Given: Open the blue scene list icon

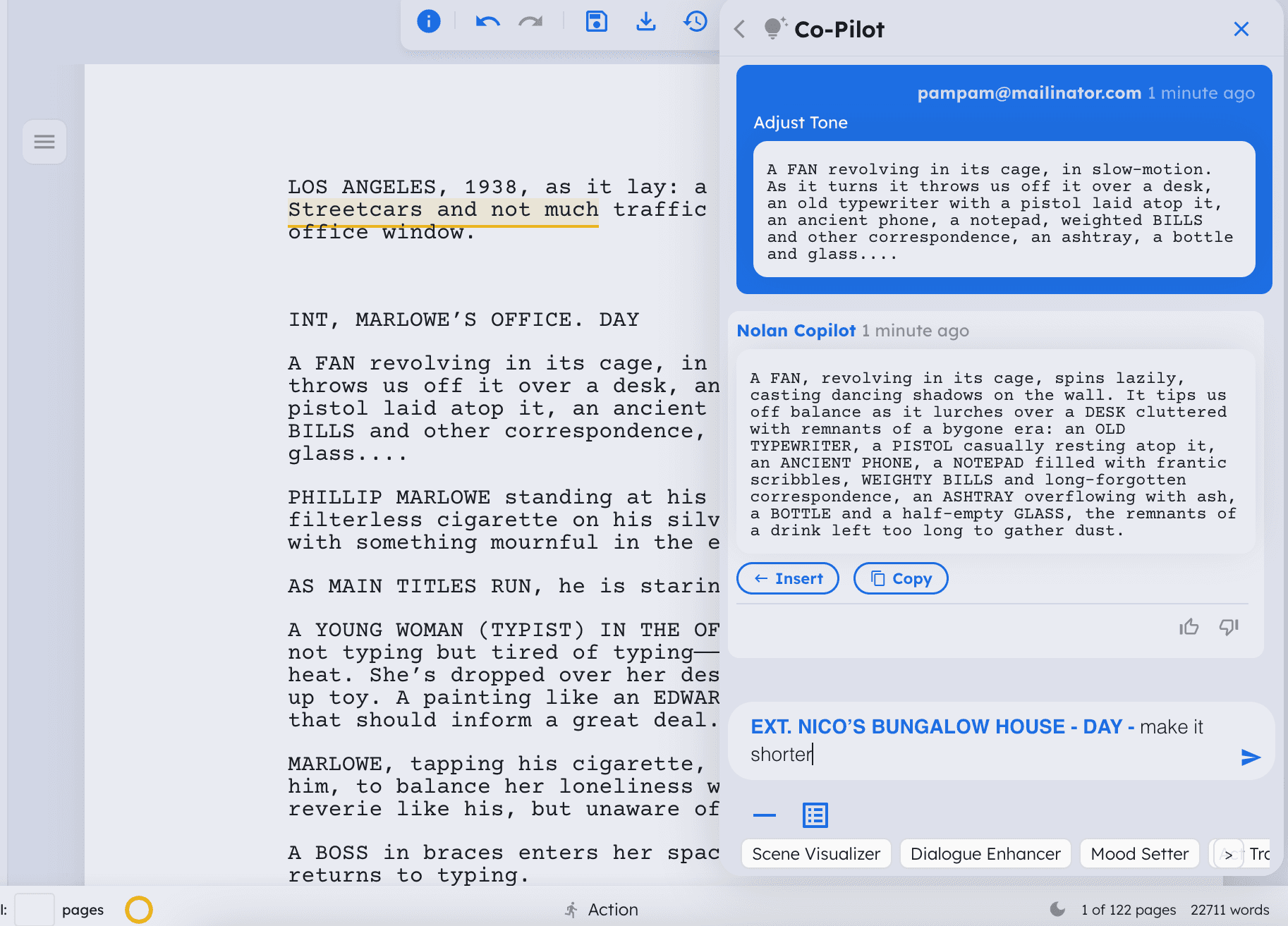Looking at the screenshot, I should [x=815, y=815].
